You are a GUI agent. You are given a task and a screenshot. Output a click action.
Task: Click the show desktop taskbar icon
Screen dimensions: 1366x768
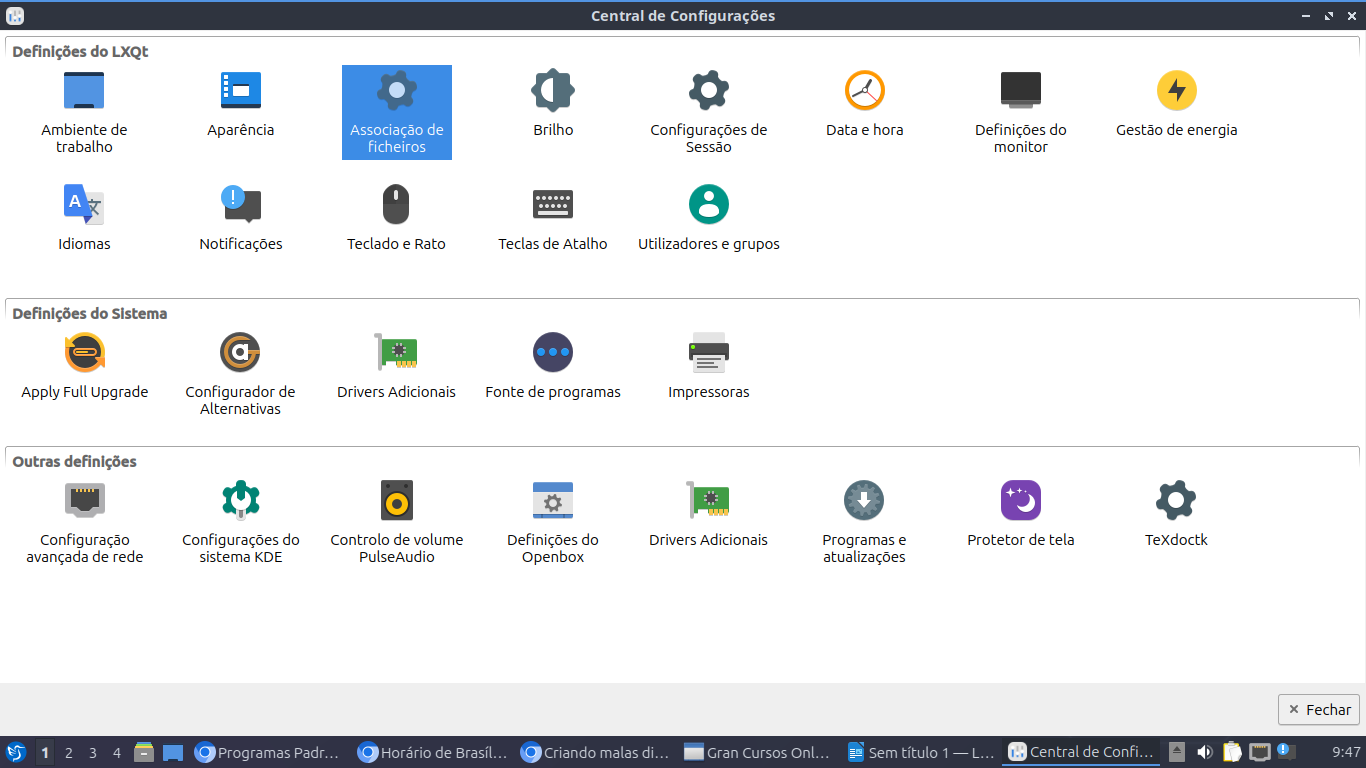click(x=173, y=752)
